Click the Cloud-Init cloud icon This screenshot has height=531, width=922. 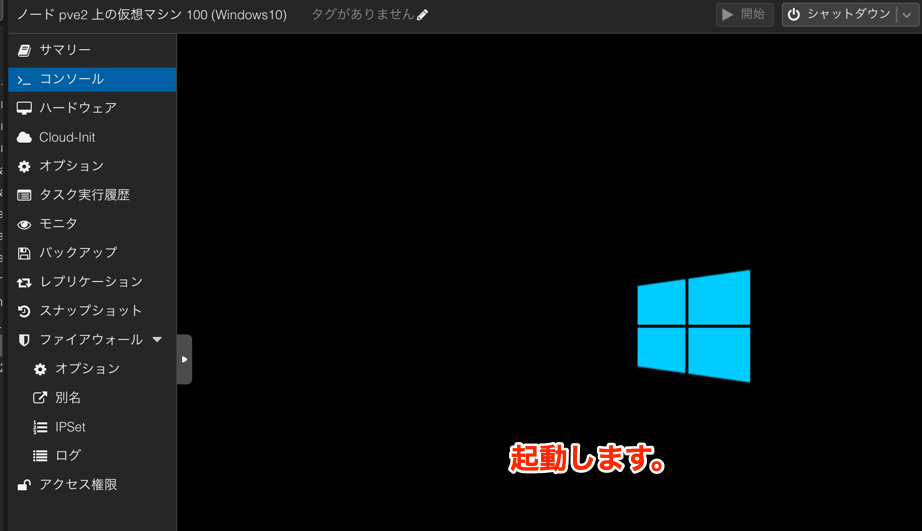point(25,137)
